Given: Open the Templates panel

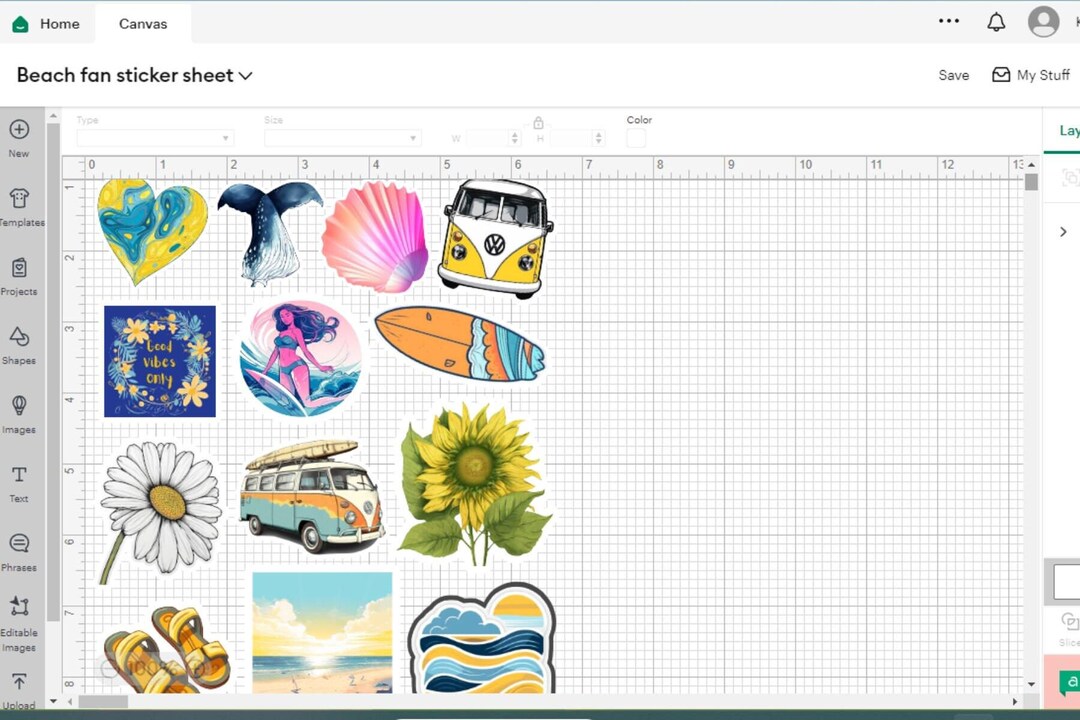Looking at the screenshot, I should (x=19, y=208).
